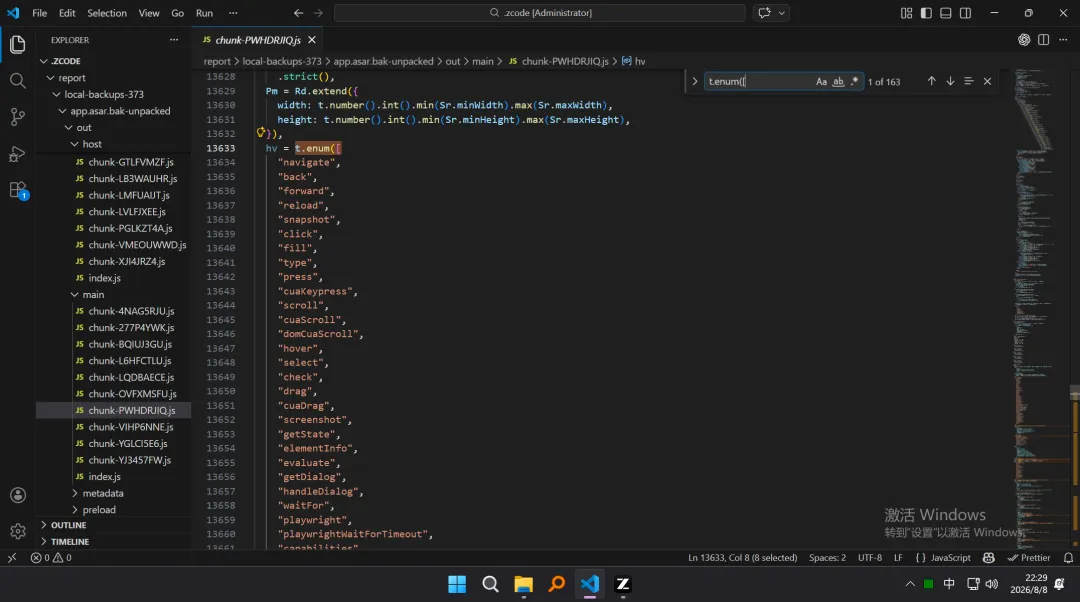Toggle the primary side bar
Screen dimensions: 1080x602
(x=926, y=12)
